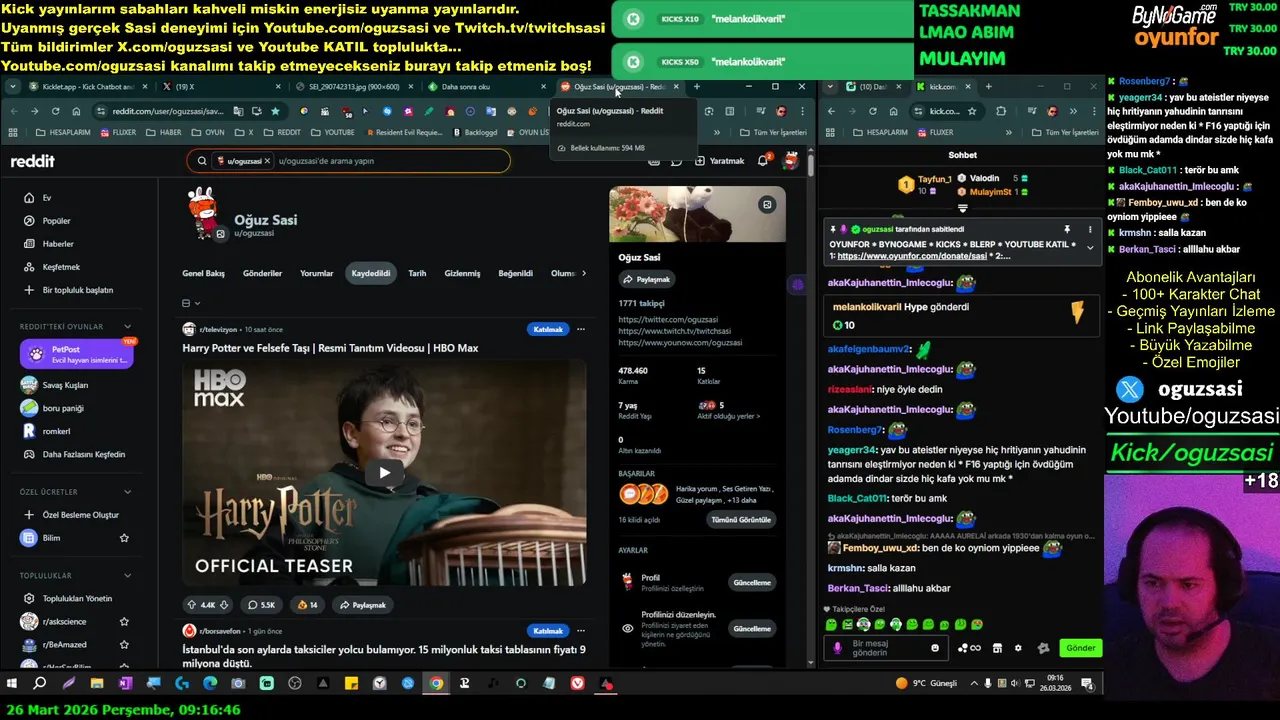The height and width of the screenshot is (720, 1280).
Task: Open Kick chat settings gear
Action: tap(1019, 648)
